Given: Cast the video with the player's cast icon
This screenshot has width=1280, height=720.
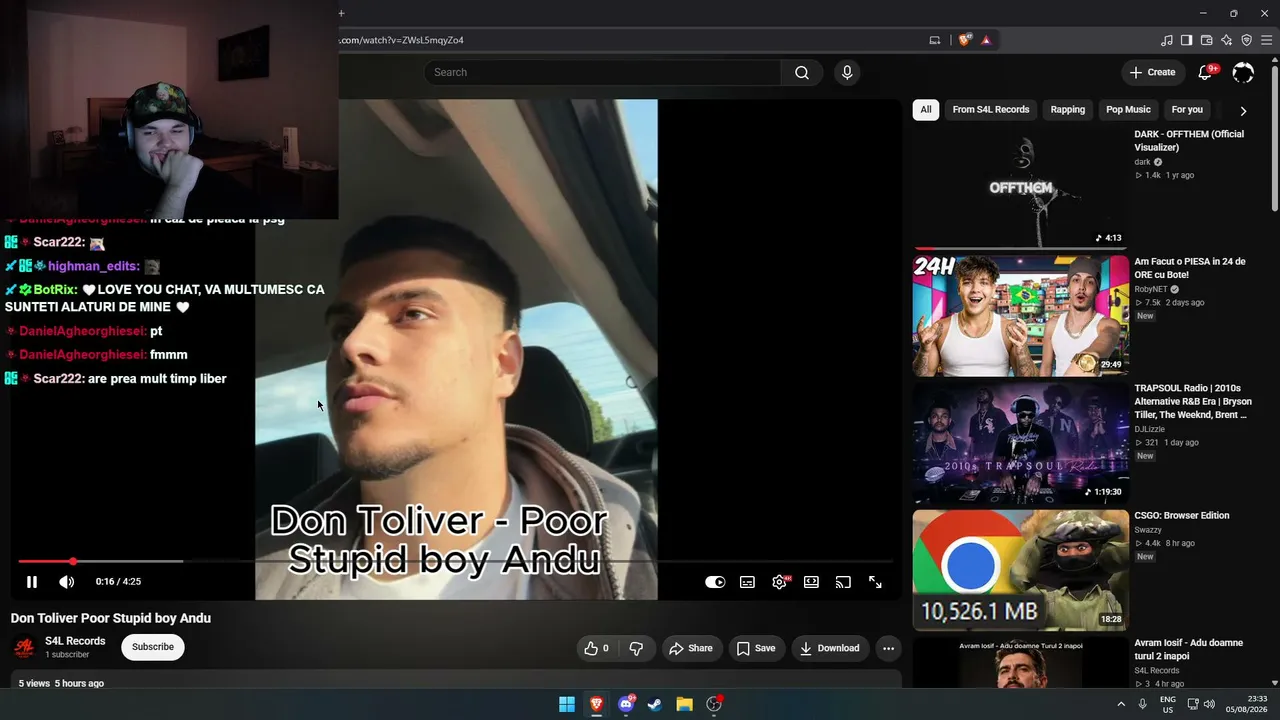Looking at the screenshot, I should pos(843,582).
